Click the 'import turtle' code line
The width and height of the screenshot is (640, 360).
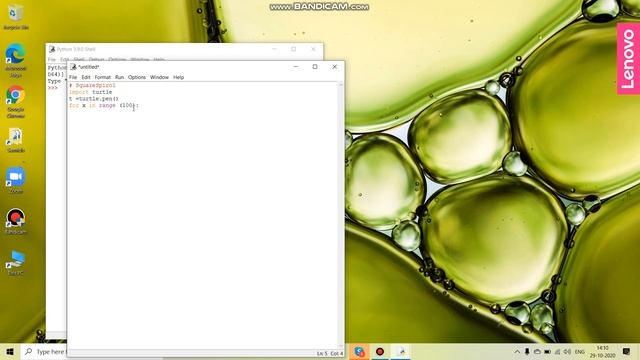90,92
